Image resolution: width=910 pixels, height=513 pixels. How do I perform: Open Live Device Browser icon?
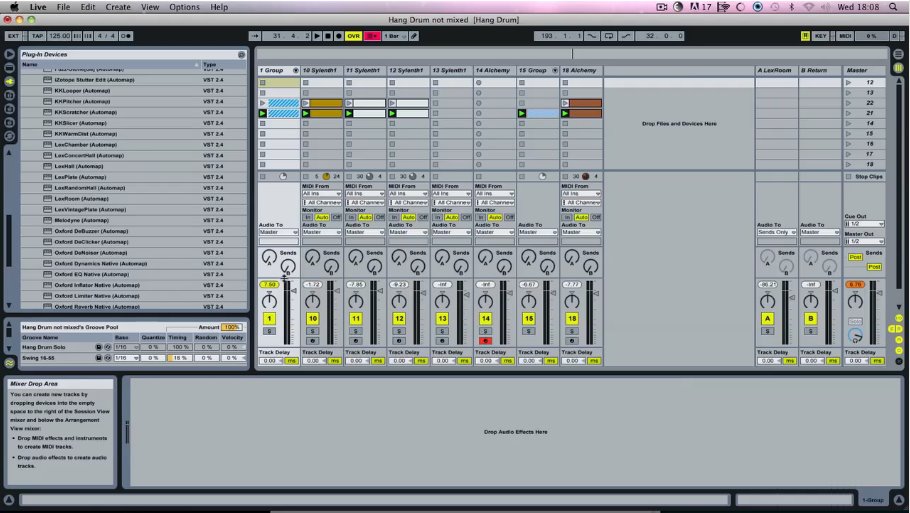tap(10, 68)
